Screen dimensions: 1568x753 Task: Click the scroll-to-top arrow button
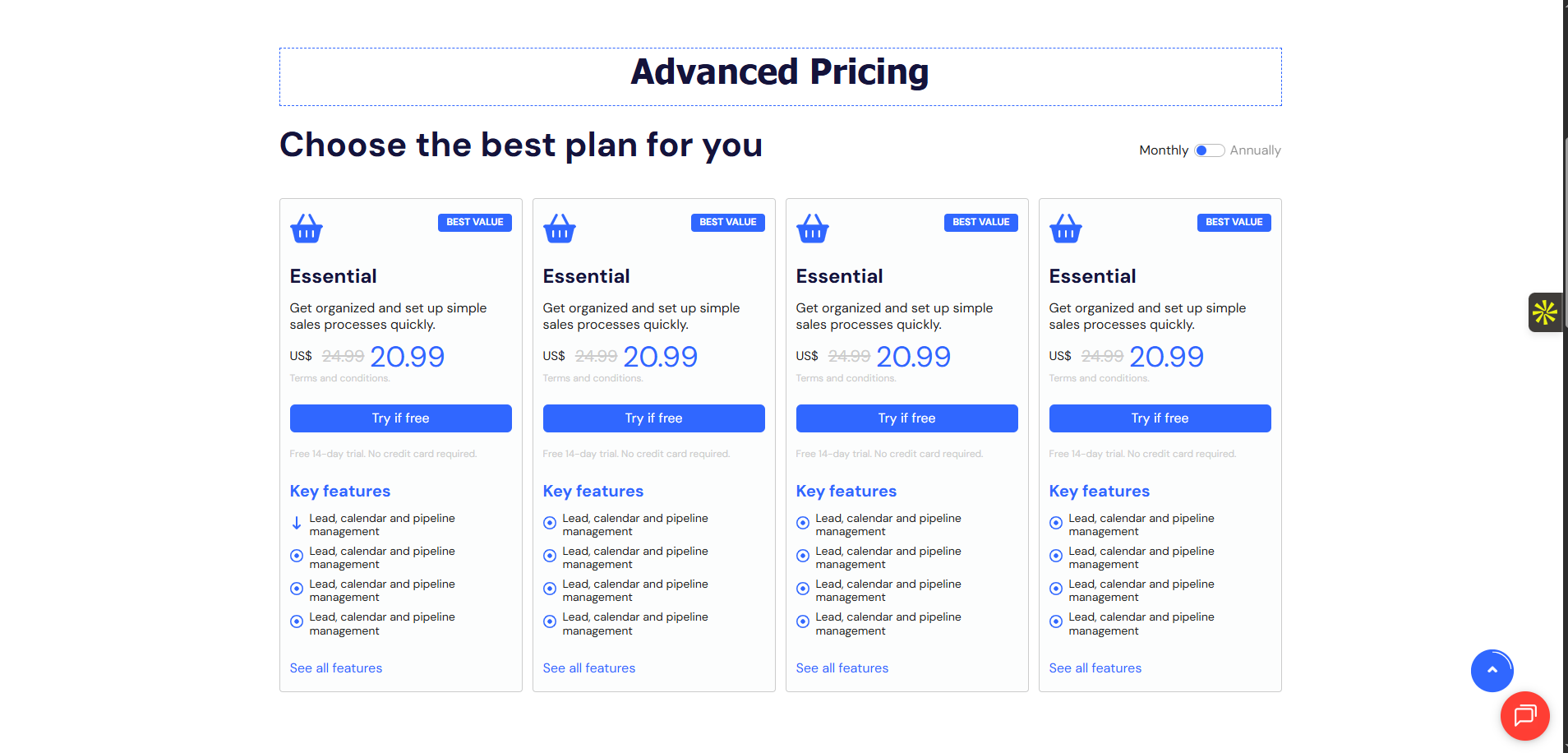click(x=1492, y=671)
